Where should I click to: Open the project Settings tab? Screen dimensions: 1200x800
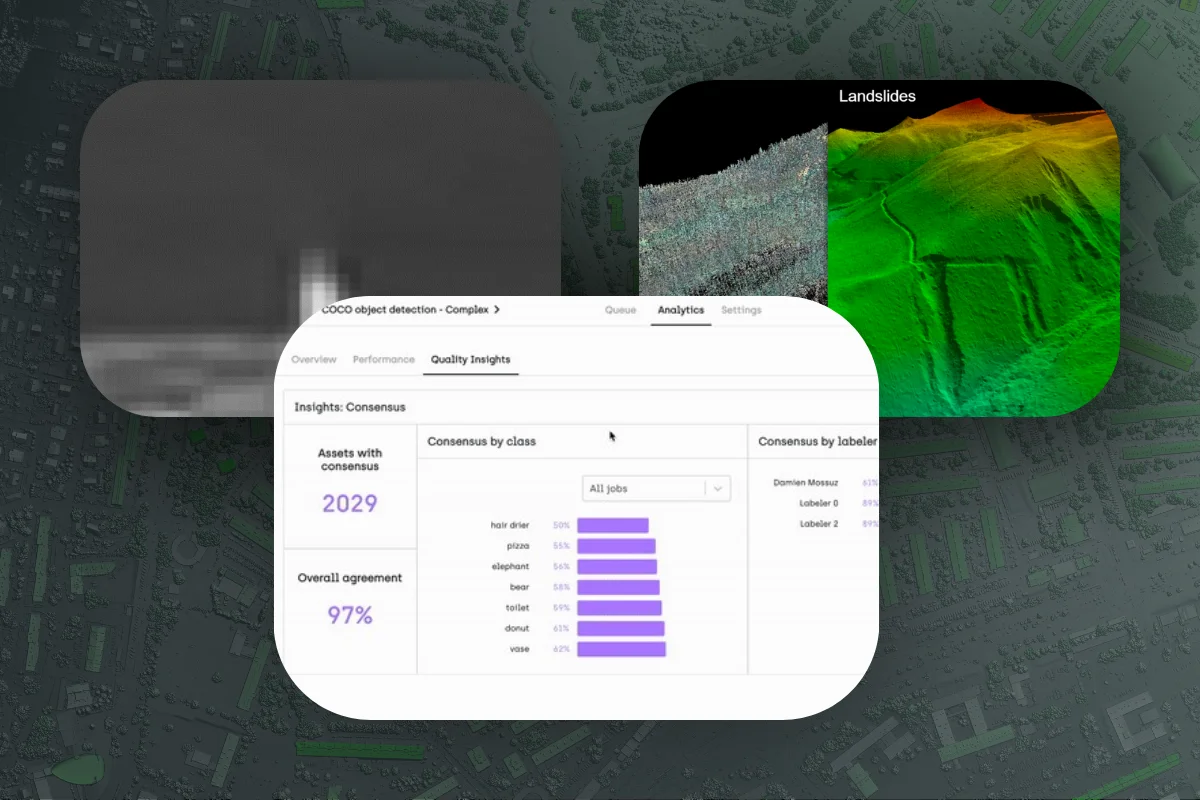pos(741,310)
